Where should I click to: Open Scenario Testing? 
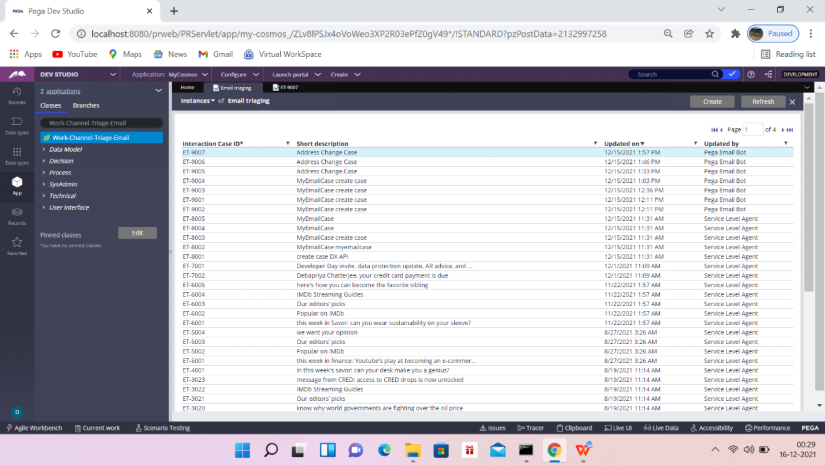pos(163,428)
